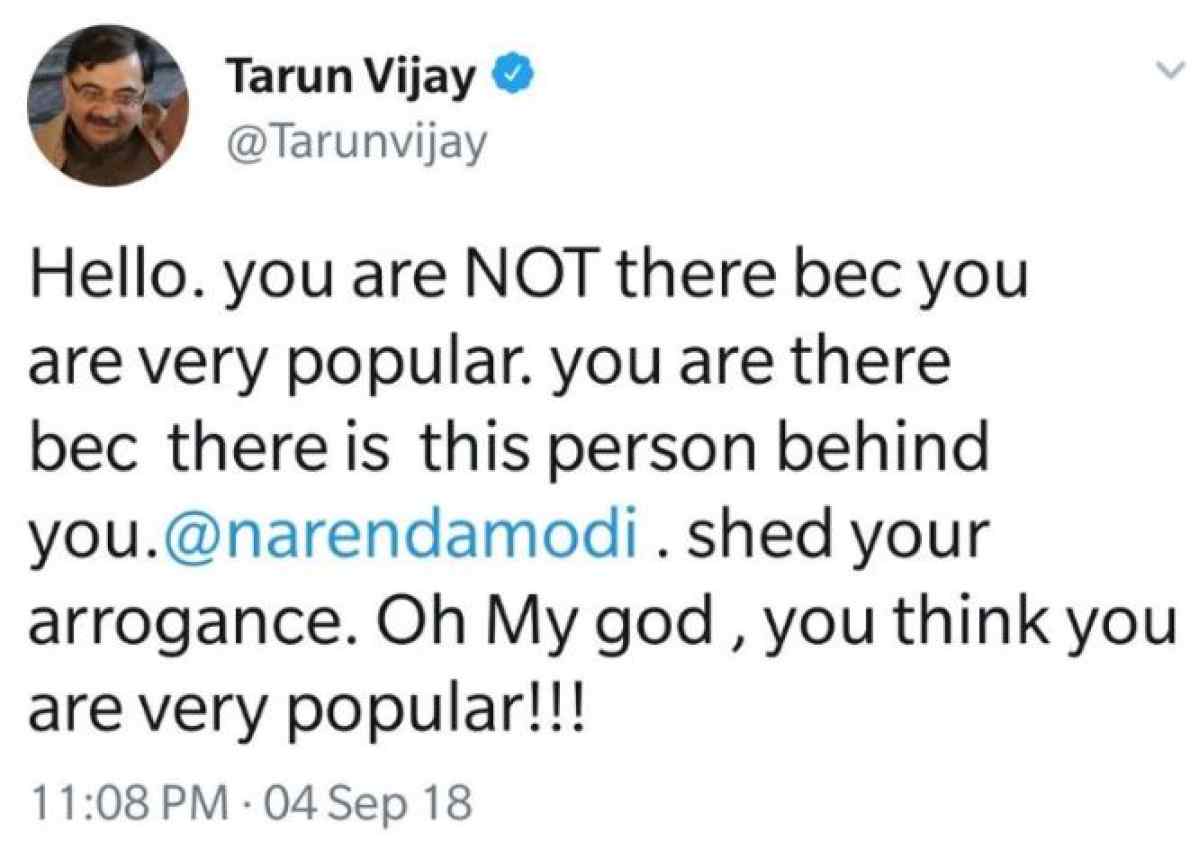The height and width of the screenshot is (859, 1199).
Task: Click the chevron to report this tweet
Action: click(1168, 70)
